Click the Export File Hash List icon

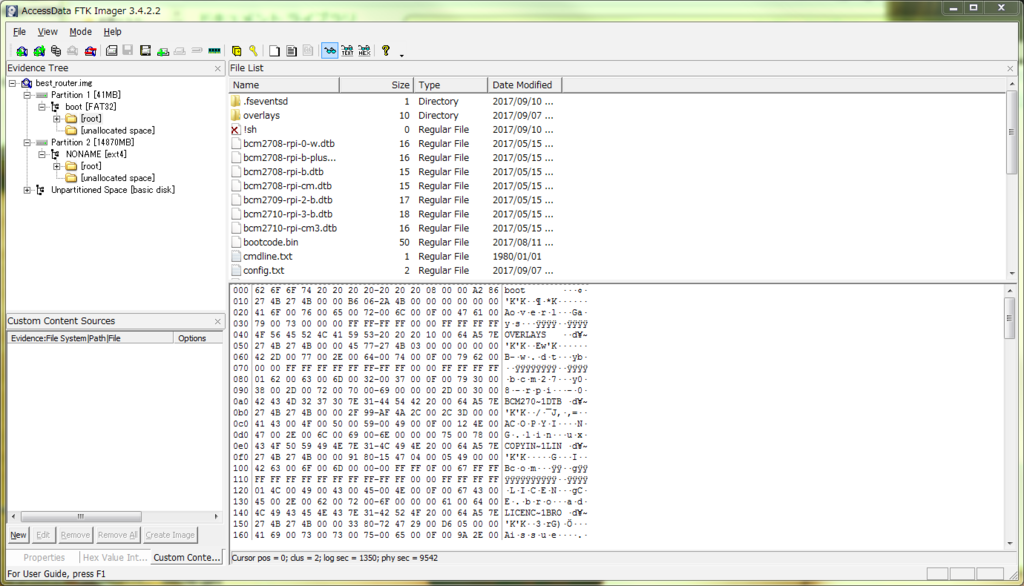click(291, 51)
